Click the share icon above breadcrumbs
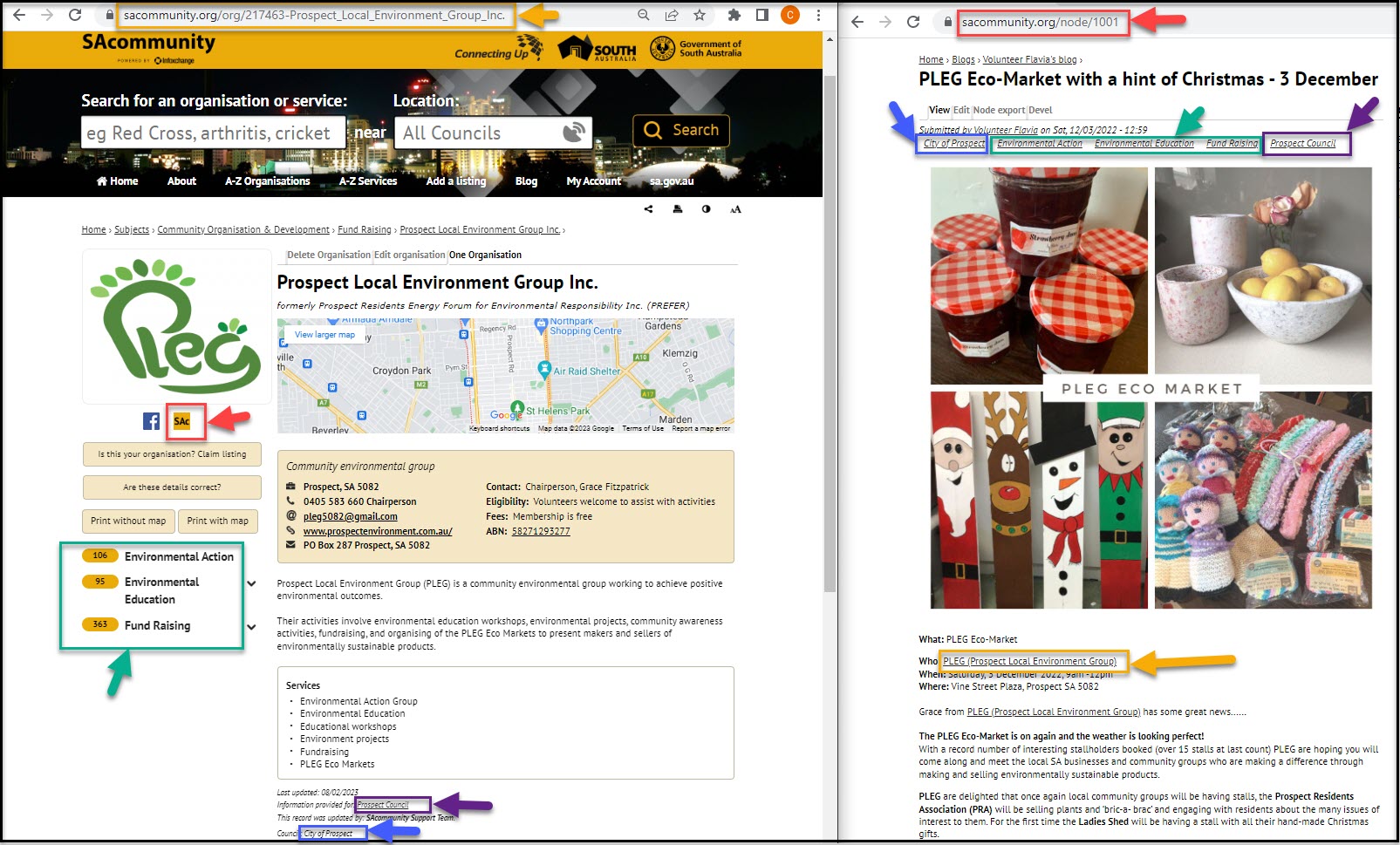1400x845 pixels. click(648, 209)
